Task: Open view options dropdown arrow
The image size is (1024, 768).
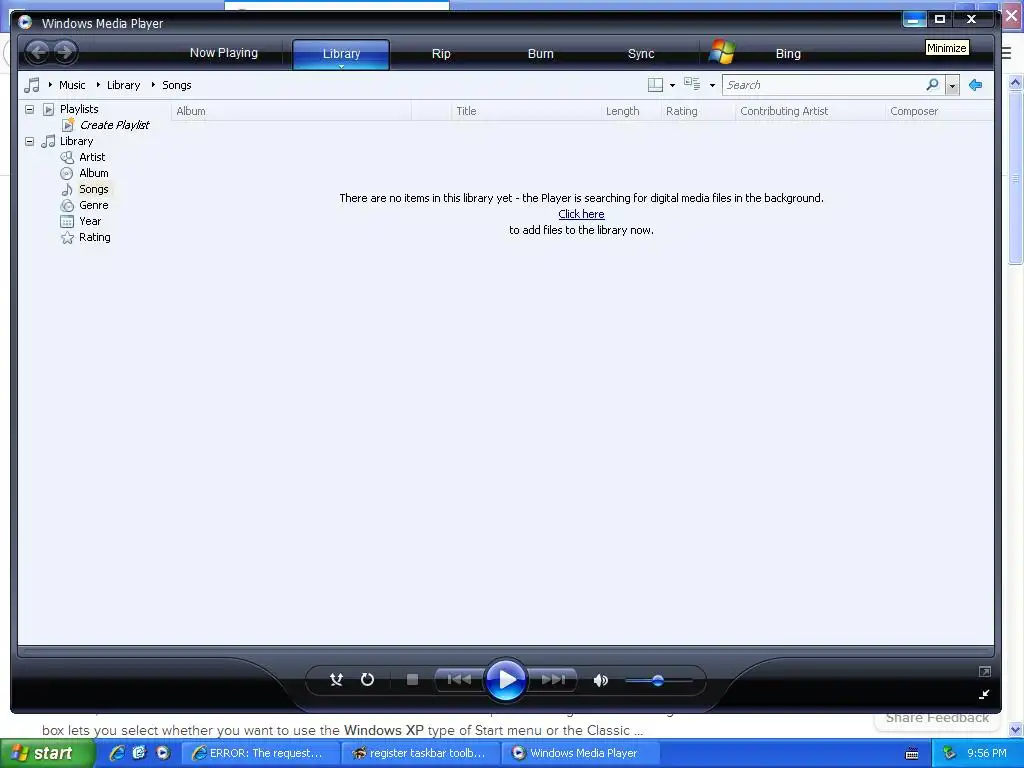Action: click(x=712, y=86)
